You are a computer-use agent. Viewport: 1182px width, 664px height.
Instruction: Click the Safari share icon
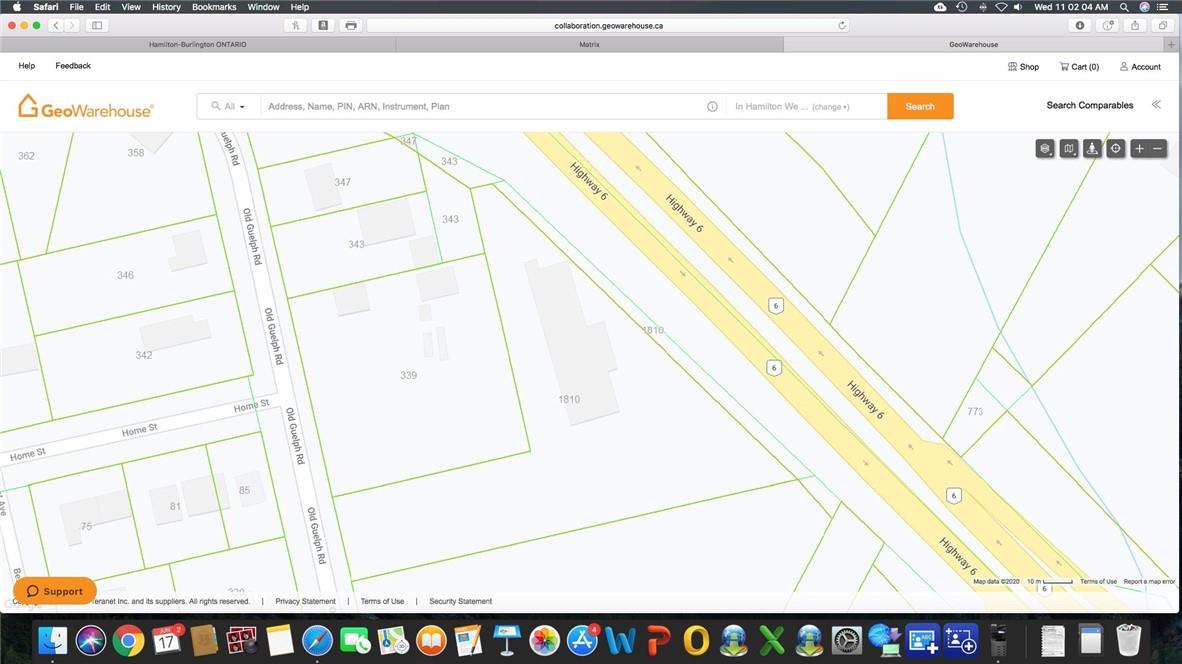(1135, 26)
